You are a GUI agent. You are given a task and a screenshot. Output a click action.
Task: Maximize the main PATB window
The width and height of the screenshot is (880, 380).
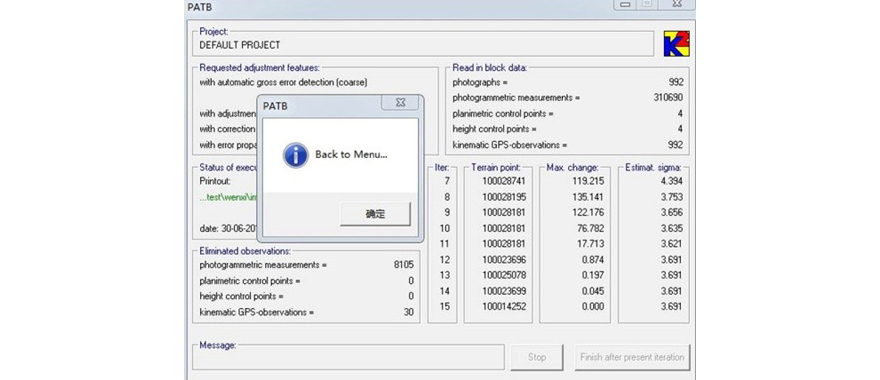coord(647,4)
